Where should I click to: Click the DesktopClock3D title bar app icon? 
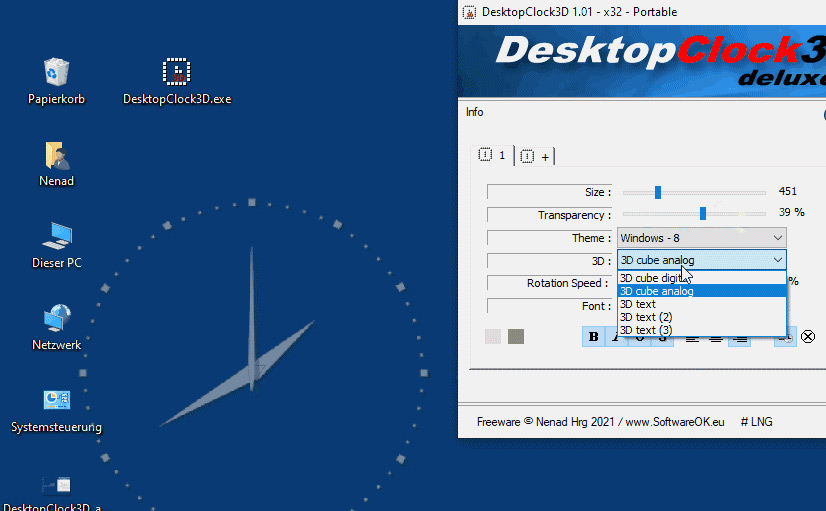(469, 12)
